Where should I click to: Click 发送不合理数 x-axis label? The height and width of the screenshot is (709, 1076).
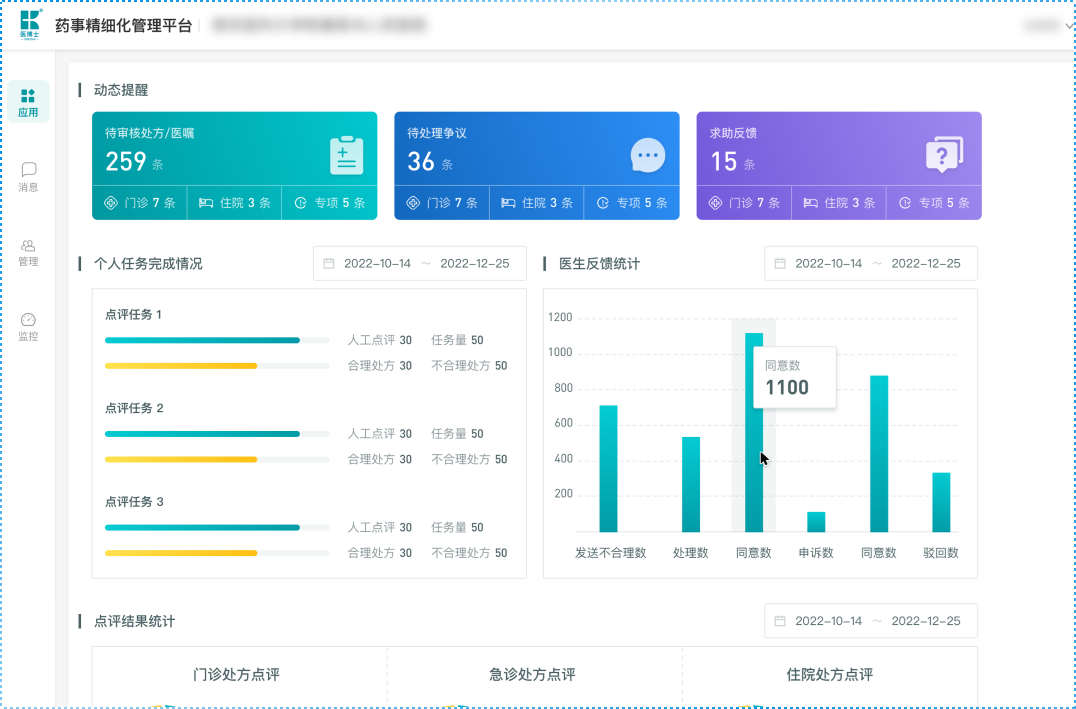coord(611,553)
